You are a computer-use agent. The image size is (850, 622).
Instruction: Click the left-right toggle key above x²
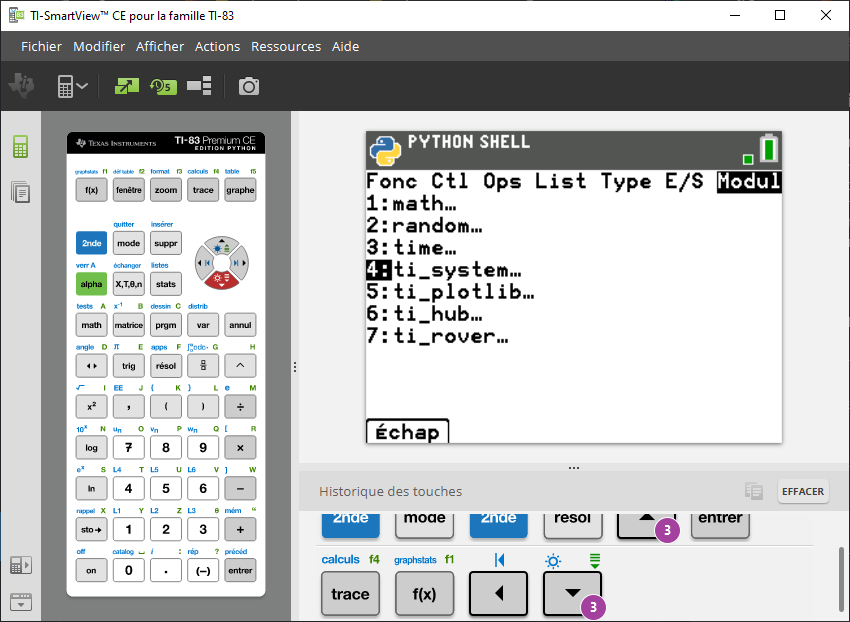coord(92,365)
